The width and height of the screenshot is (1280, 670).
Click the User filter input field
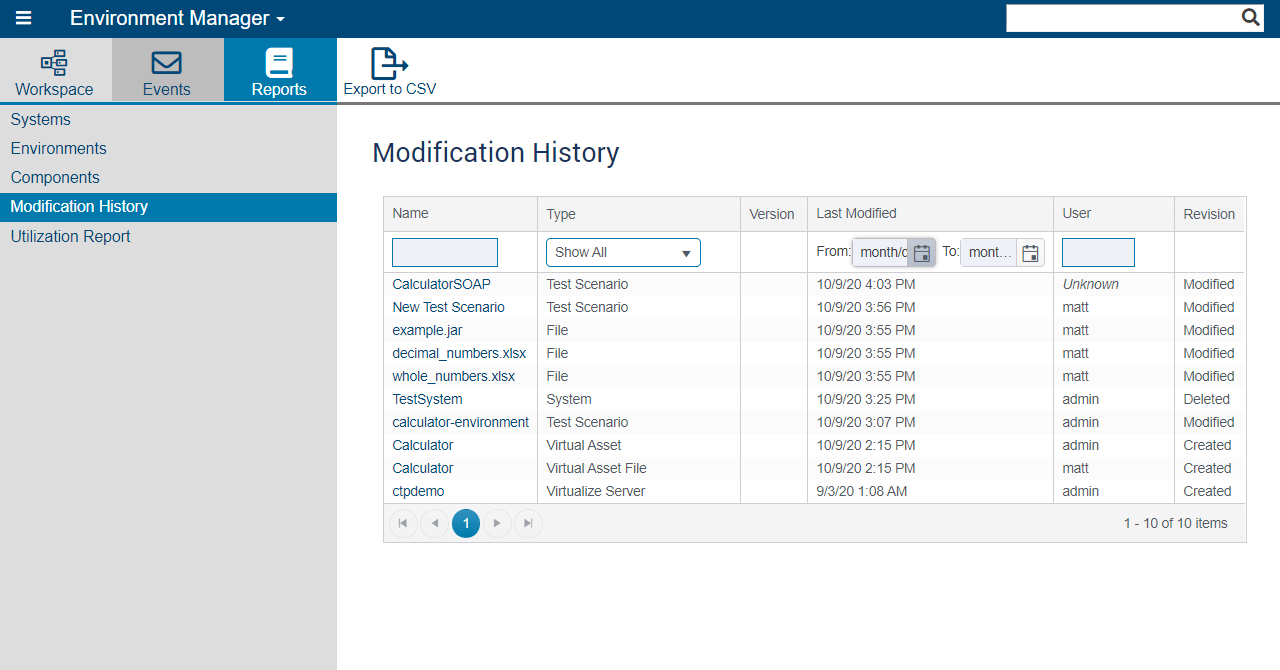click(1098, 252)
